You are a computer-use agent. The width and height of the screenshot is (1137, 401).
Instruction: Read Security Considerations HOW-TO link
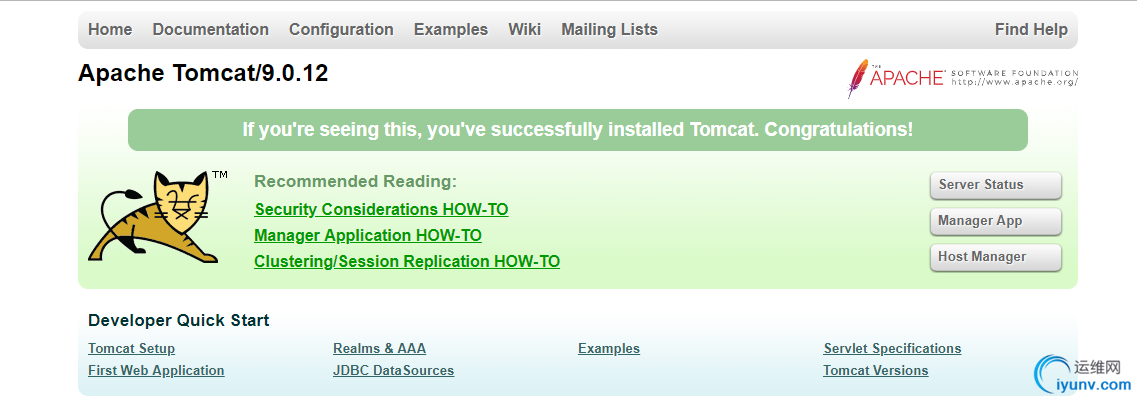[381, 210]
